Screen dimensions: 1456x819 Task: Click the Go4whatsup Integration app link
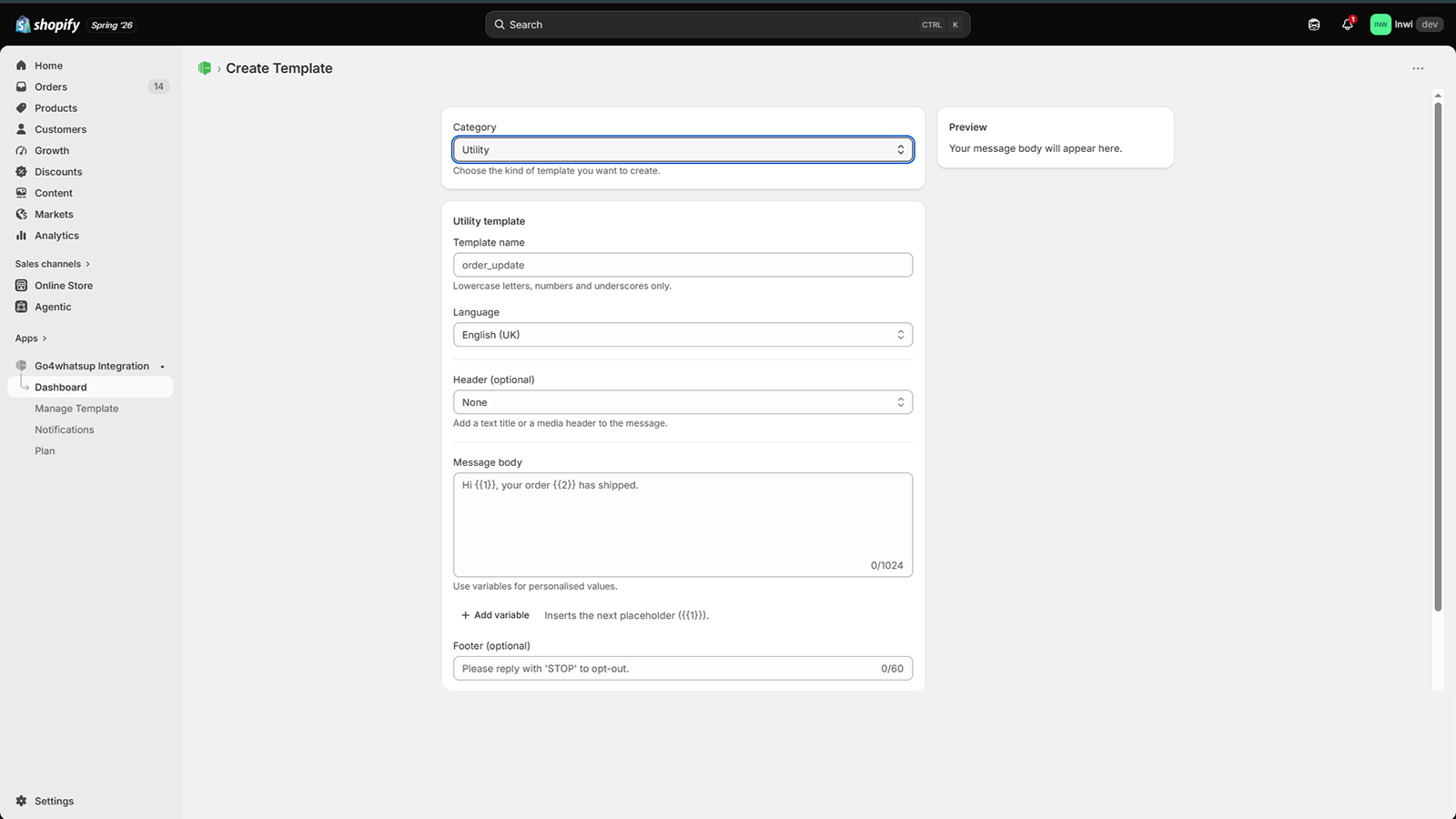[x=92, y=366]
